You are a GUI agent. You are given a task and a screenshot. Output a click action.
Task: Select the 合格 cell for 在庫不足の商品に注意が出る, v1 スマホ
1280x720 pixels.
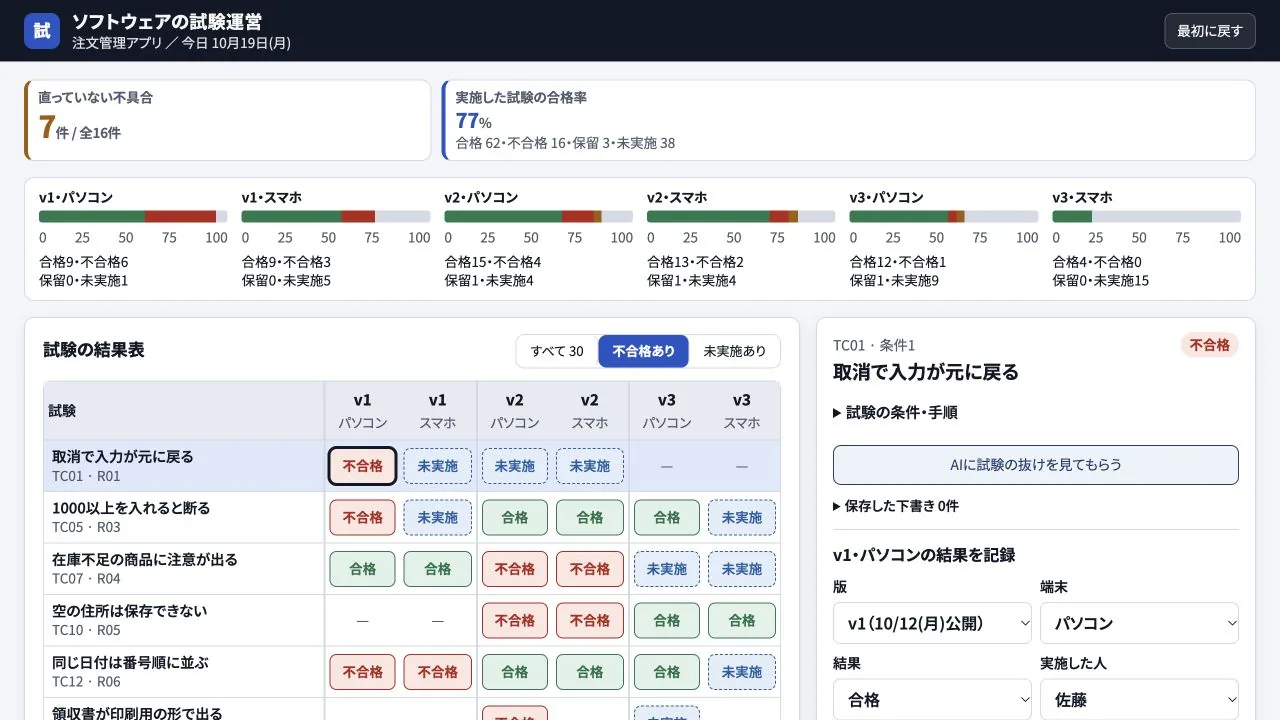point(438,569)
